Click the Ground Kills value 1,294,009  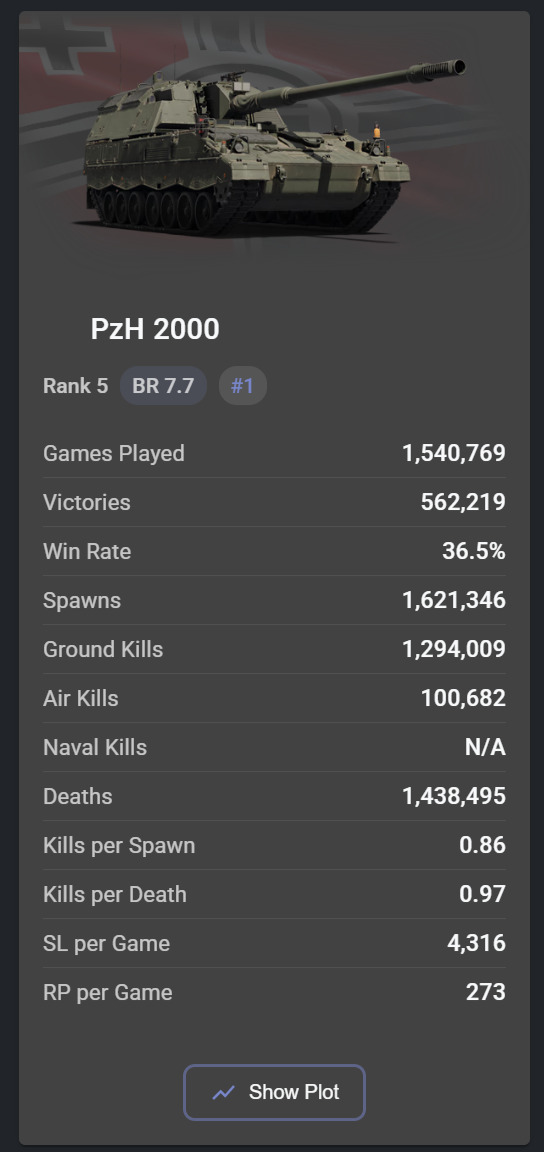pos(454,649)
